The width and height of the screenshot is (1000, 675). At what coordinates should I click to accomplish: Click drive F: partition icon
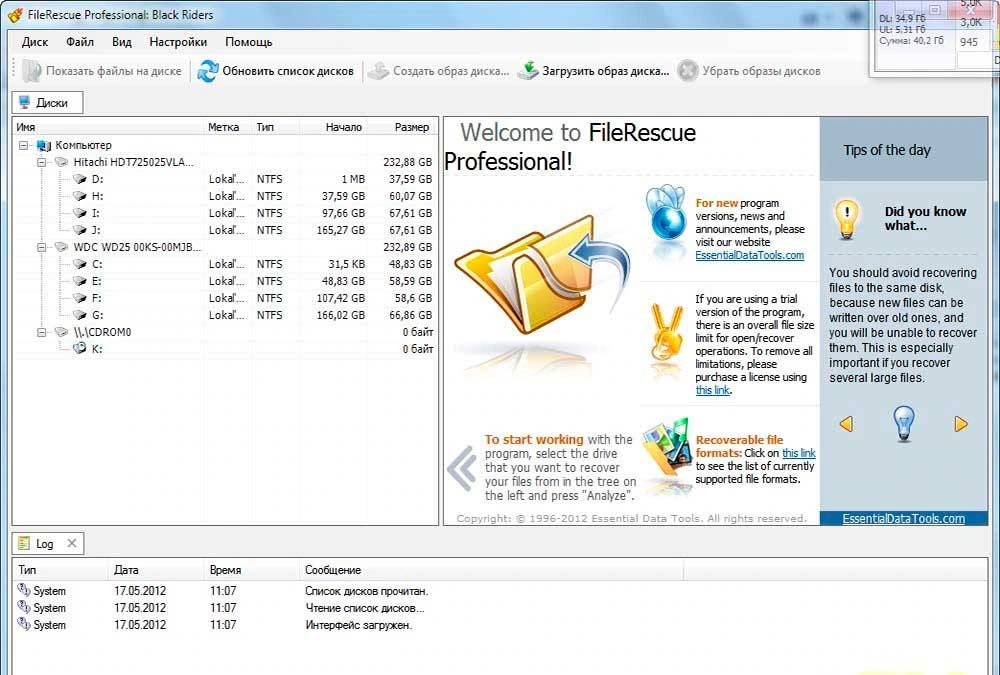(x=80, y=298)
